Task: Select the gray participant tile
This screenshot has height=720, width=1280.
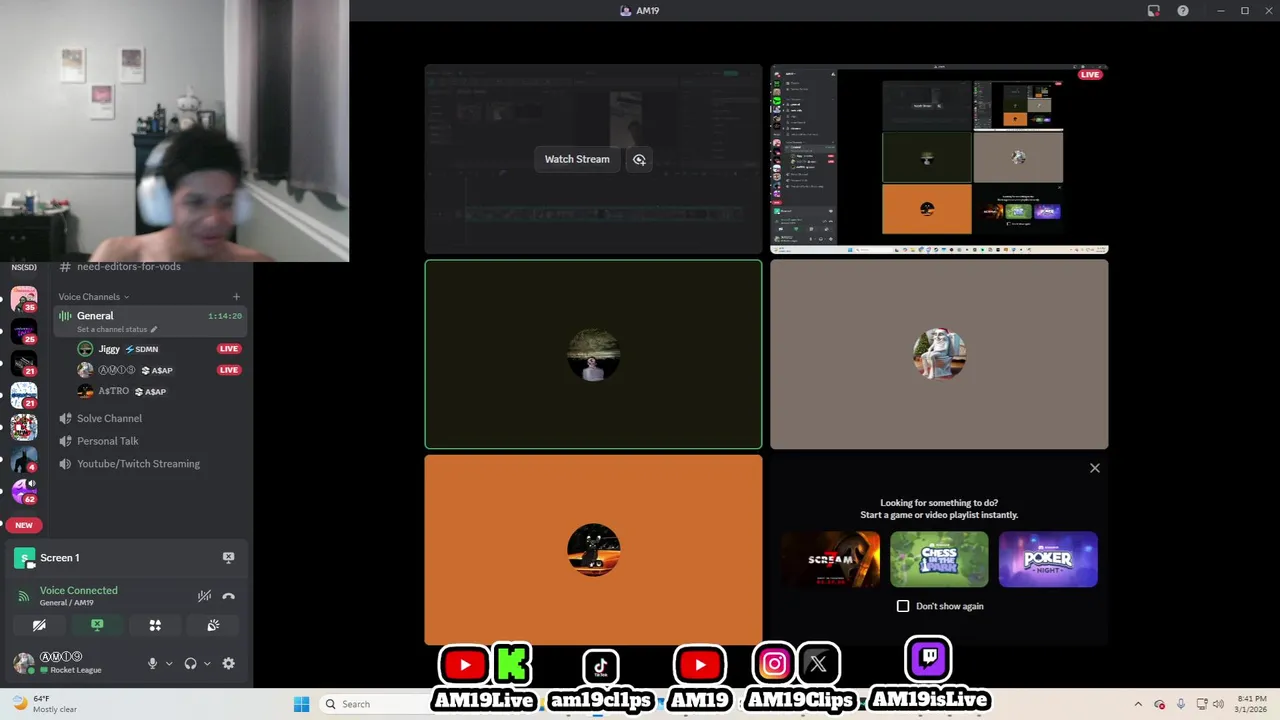Action: point(939,354)
